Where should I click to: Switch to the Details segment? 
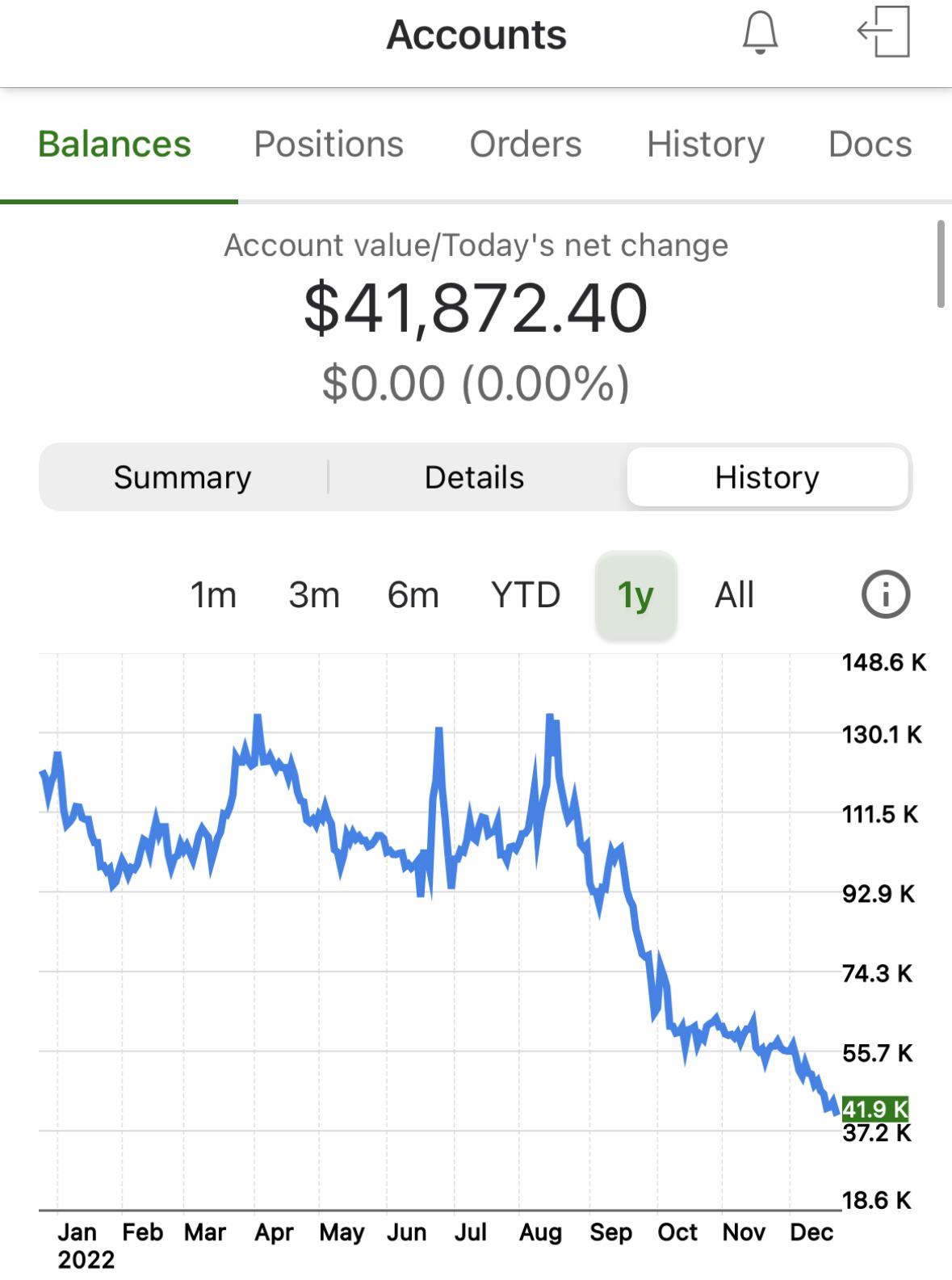[x=475, y=477]
